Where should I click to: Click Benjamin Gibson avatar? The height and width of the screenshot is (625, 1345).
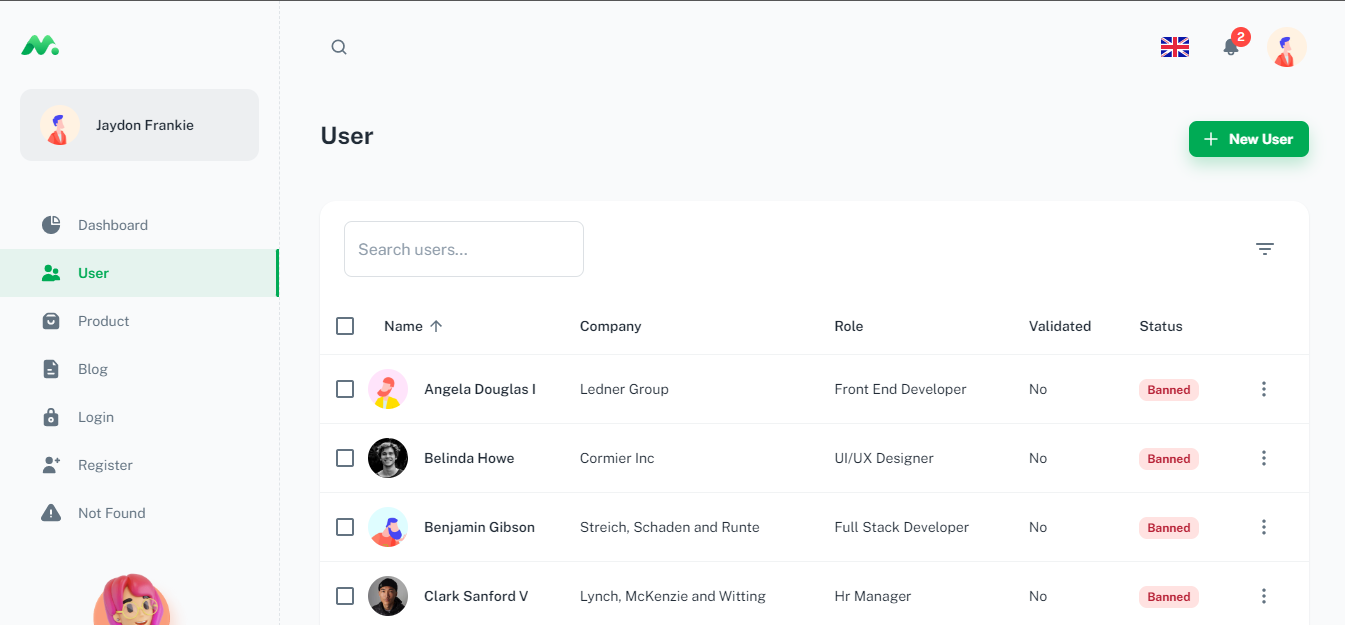(388, 527)
